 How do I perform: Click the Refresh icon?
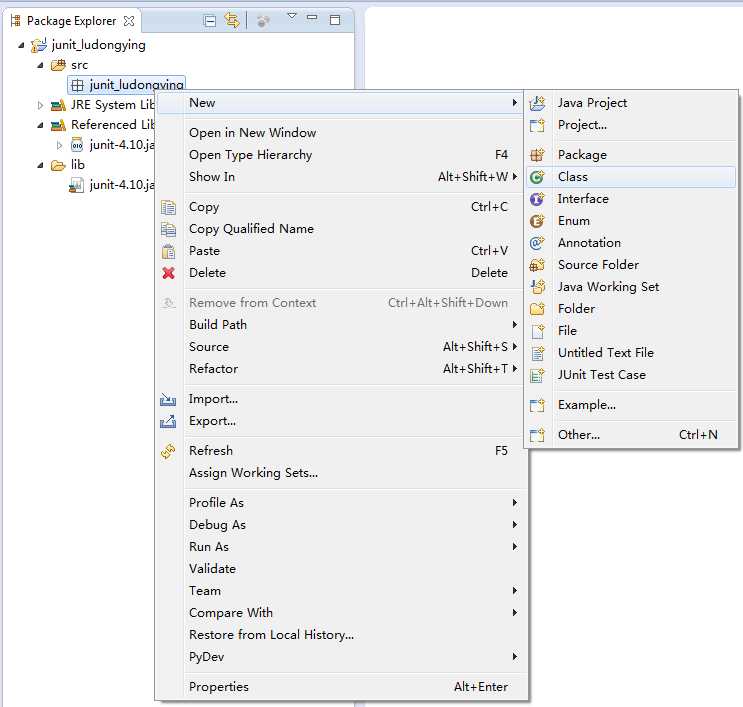point(168,451)
